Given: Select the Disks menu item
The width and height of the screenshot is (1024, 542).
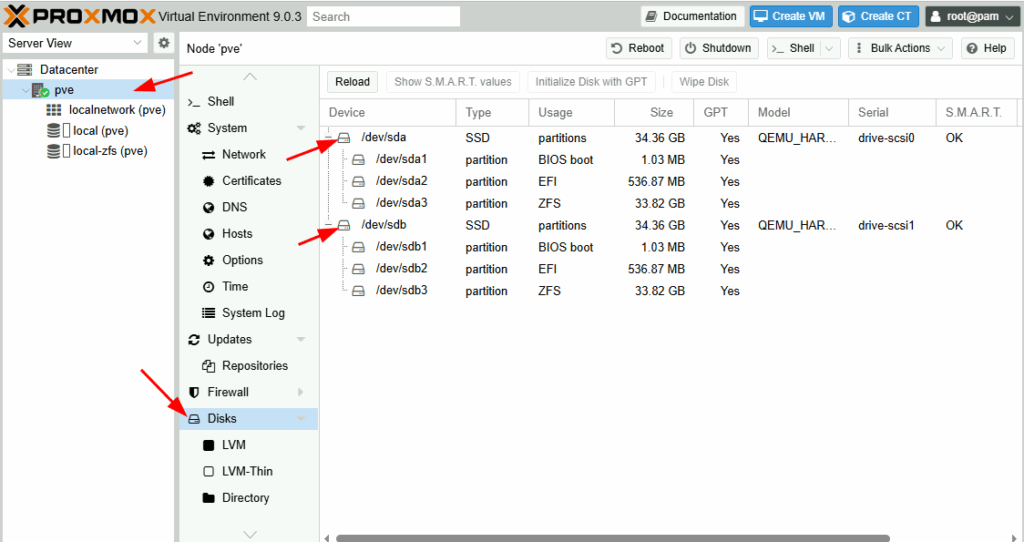Looking at the screenshot, I should 248,419.
